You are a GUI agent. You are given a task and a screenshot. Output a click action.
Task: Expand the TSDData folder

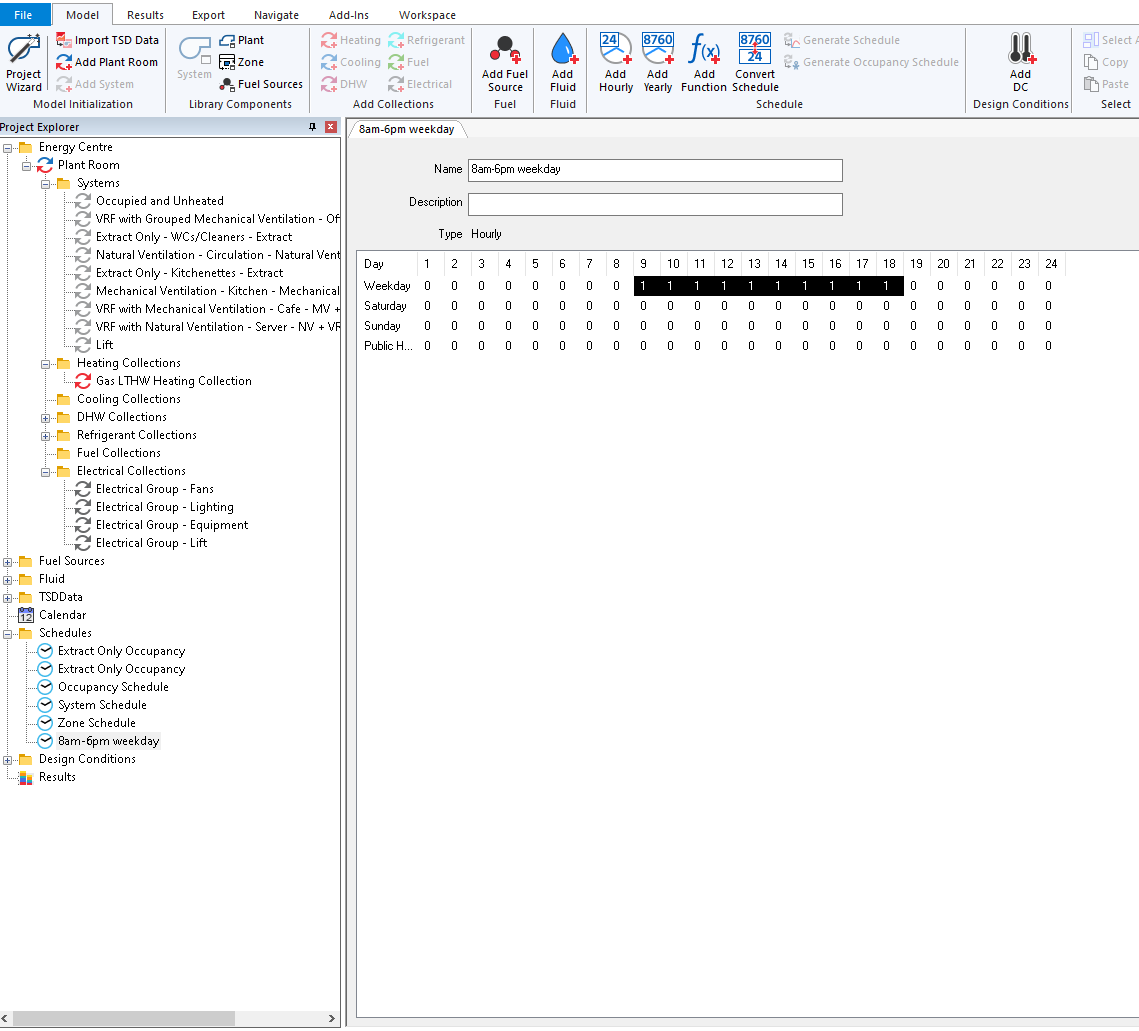coord(7,598)
